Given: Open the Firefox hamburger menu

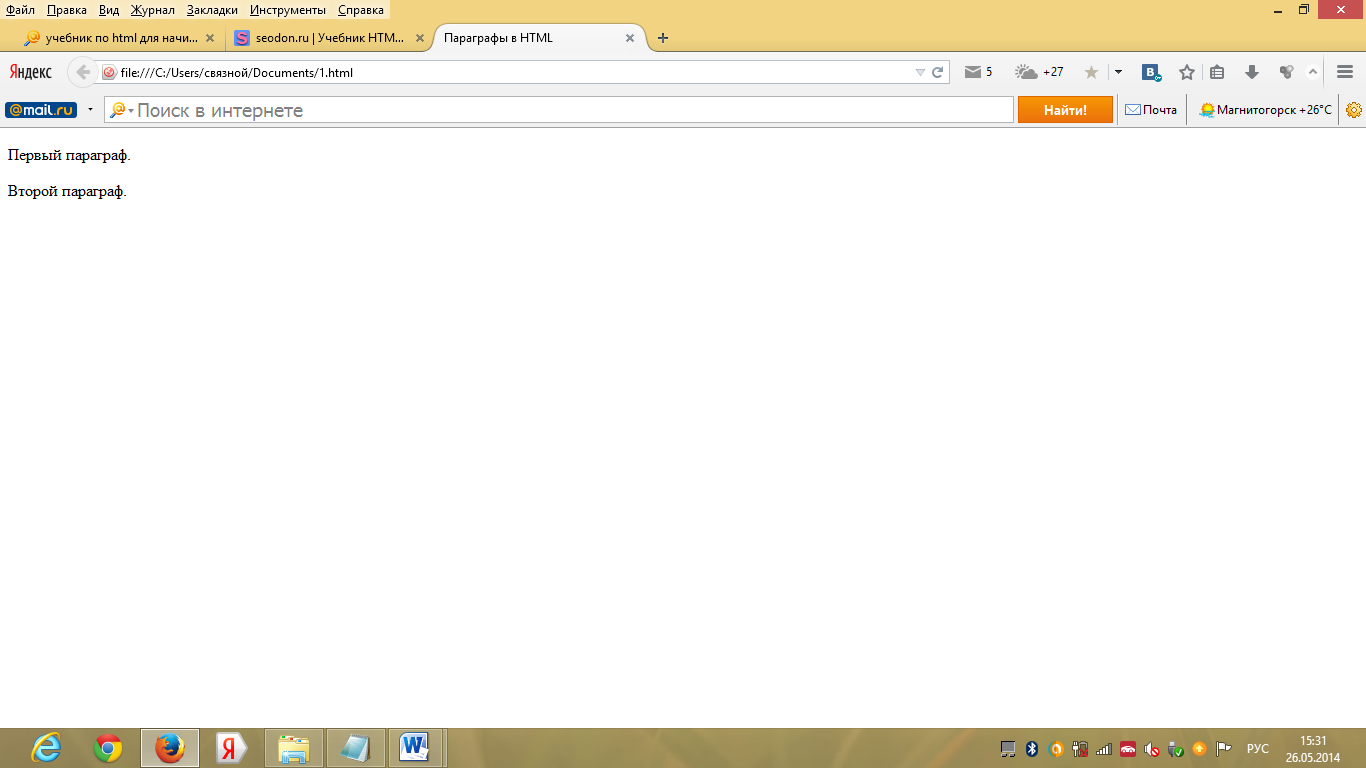Looking at the screenshot, I should click(x=1345, y=72).
